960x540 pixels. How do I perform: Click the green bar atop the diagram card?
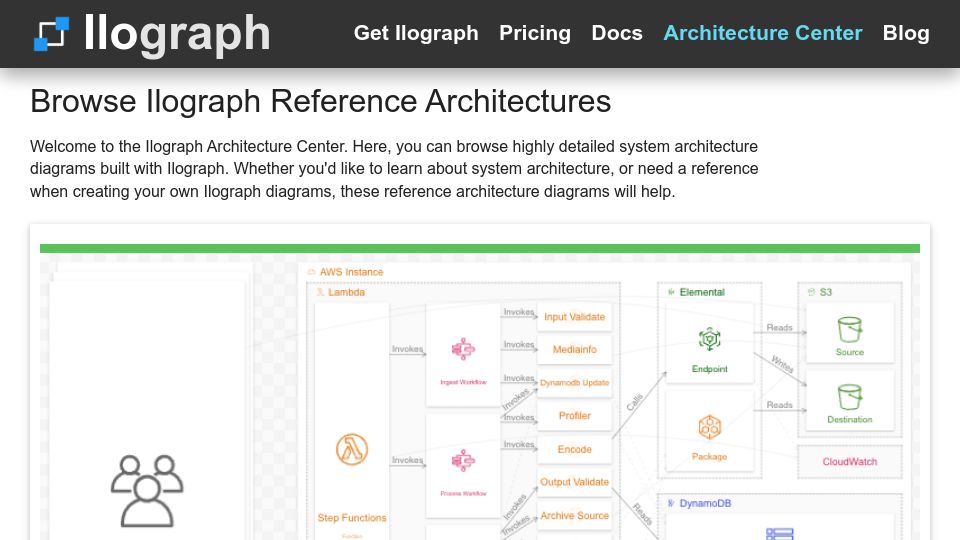tap(480, 249)
